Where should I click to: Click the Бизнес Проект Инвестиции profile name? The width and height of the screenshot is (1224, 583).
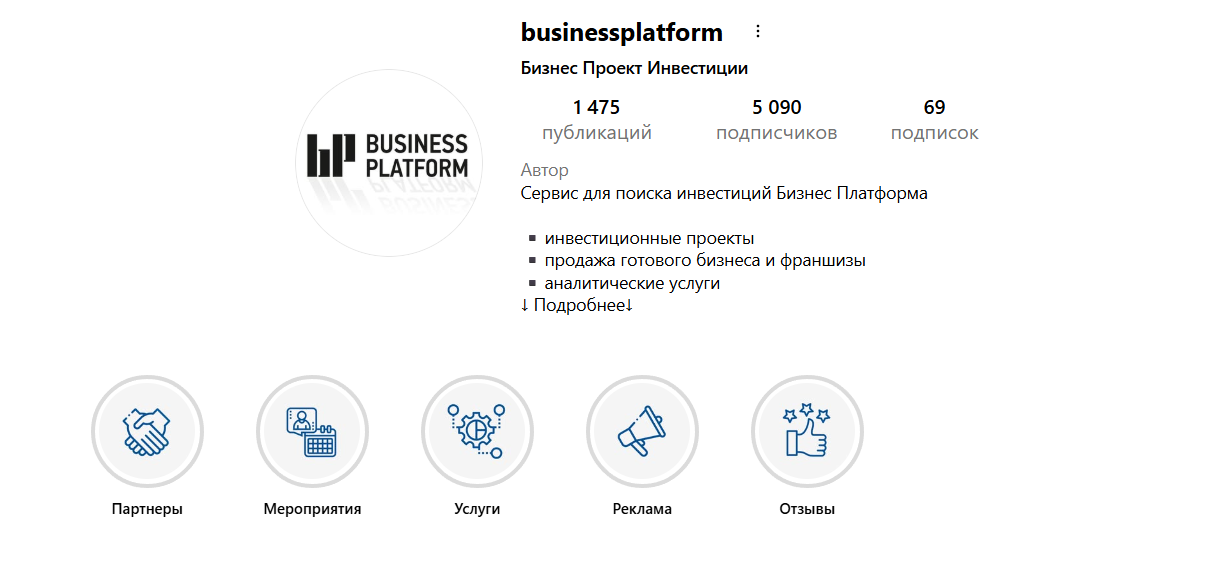(x=634, y=68)
